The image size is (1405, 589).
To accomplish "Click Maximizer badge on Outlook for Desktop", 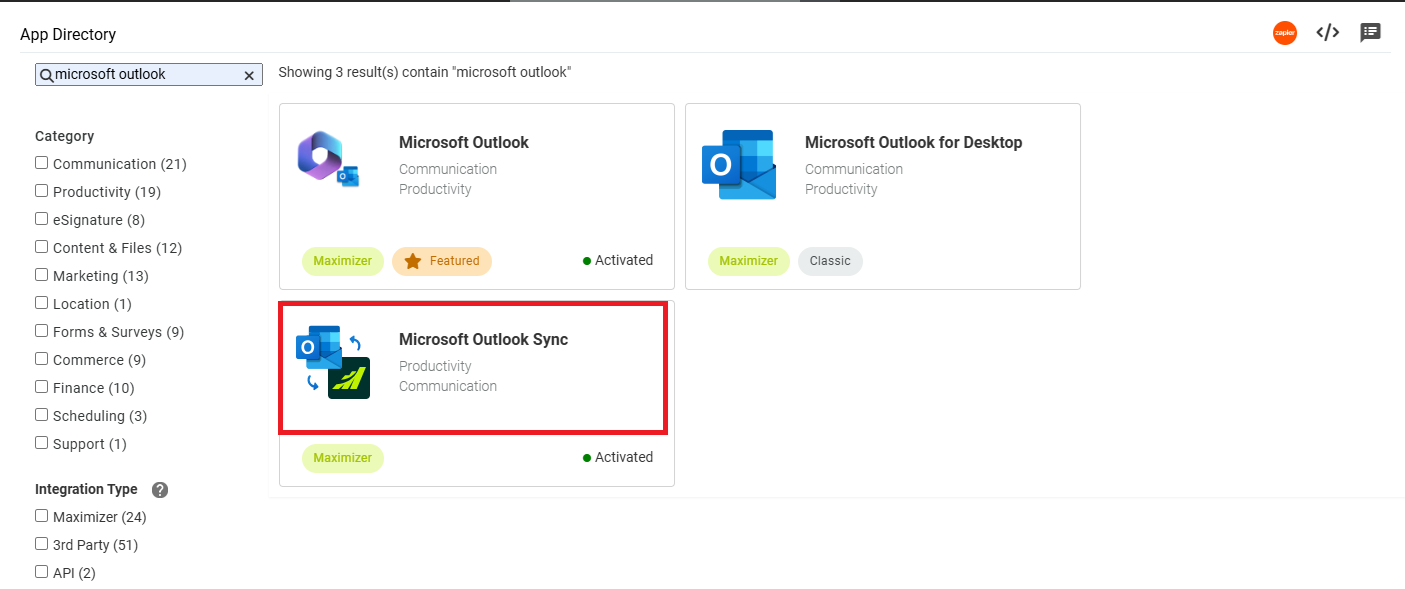I will point(749,261).
